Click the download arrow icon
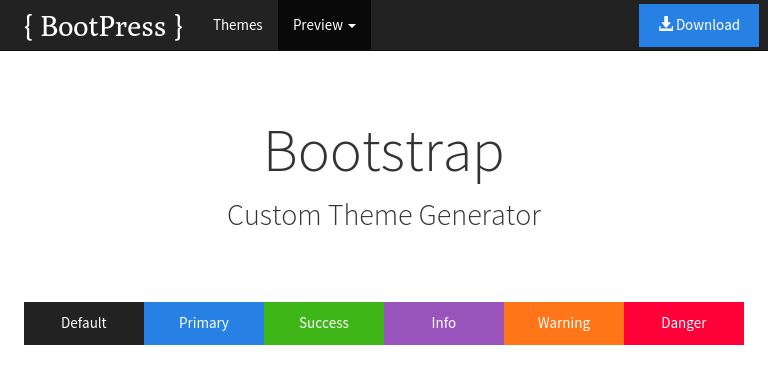 click(666, 24)
